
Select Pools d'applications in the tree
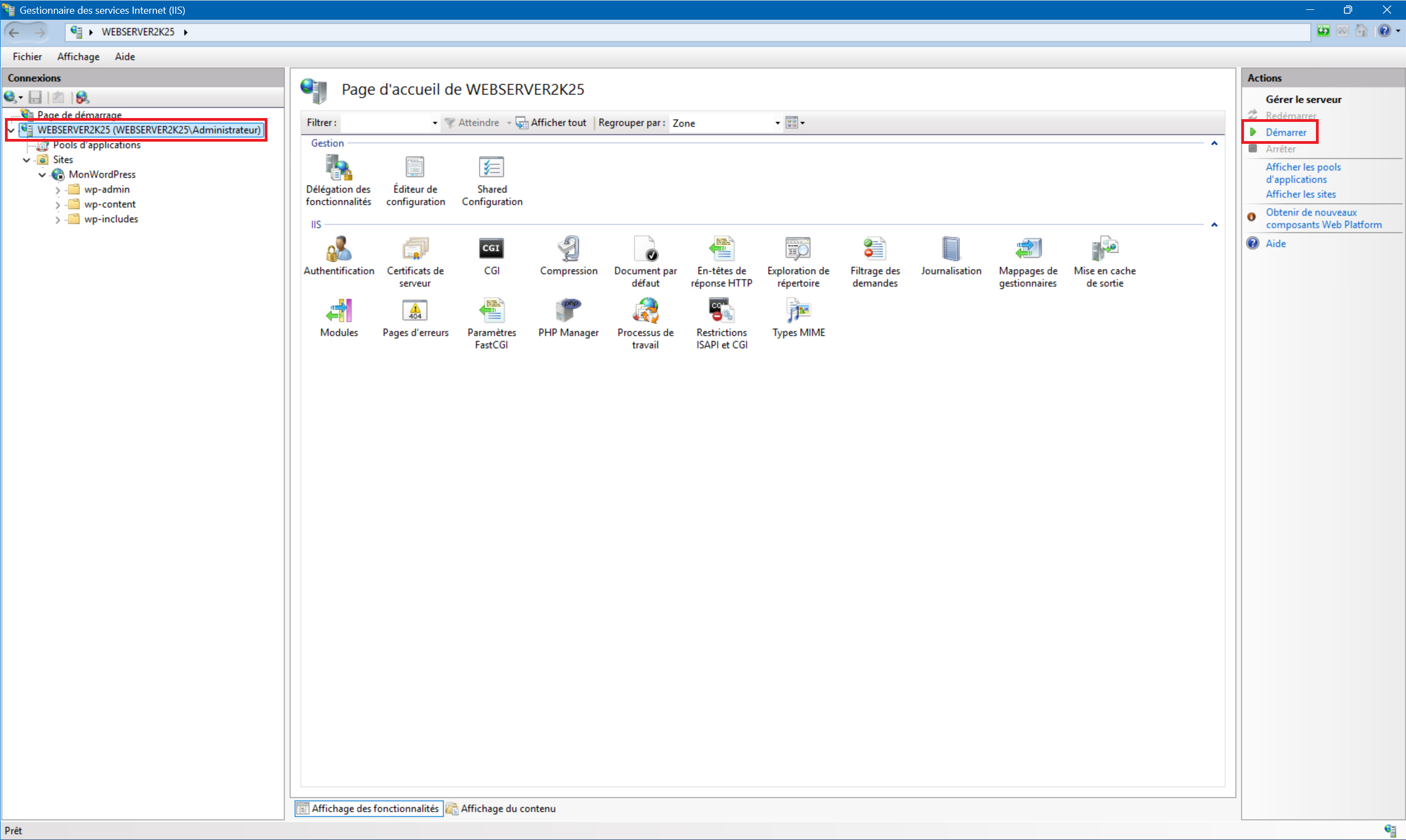point(96,145)
